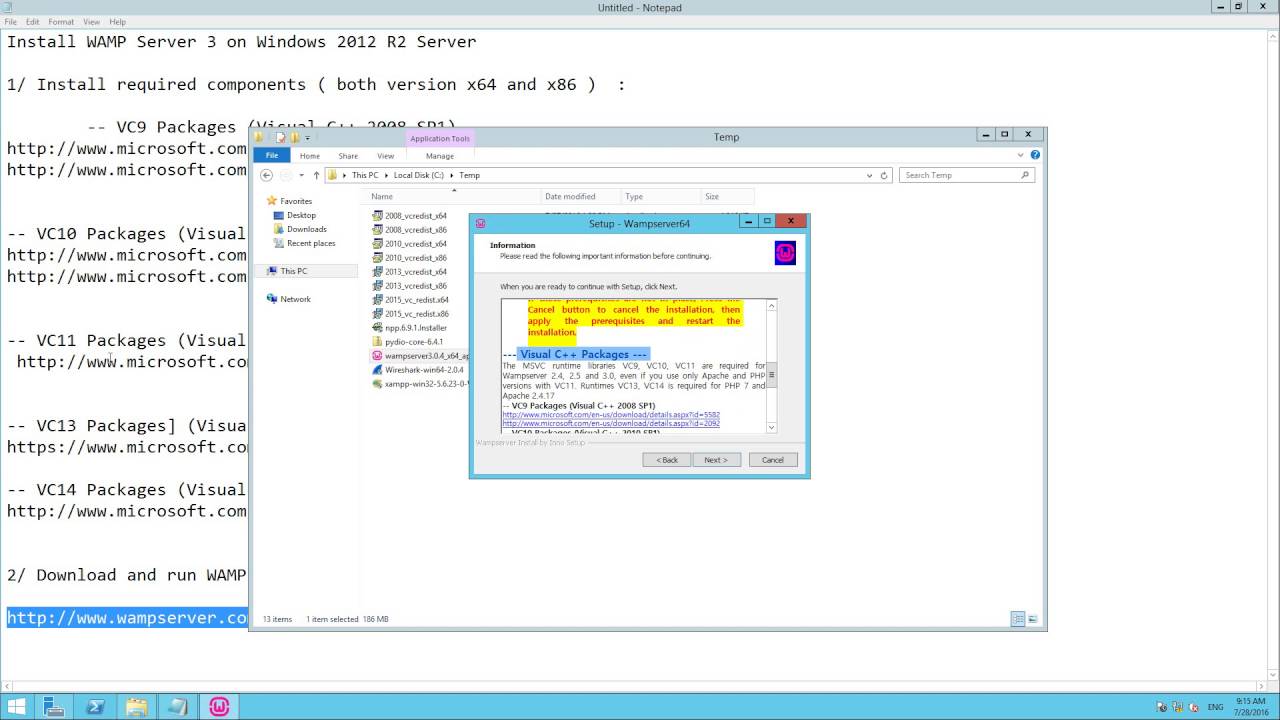1280x720 pixels.
Task: Open the Home ribbon tab in Explorer
Action: coord(310,156)
